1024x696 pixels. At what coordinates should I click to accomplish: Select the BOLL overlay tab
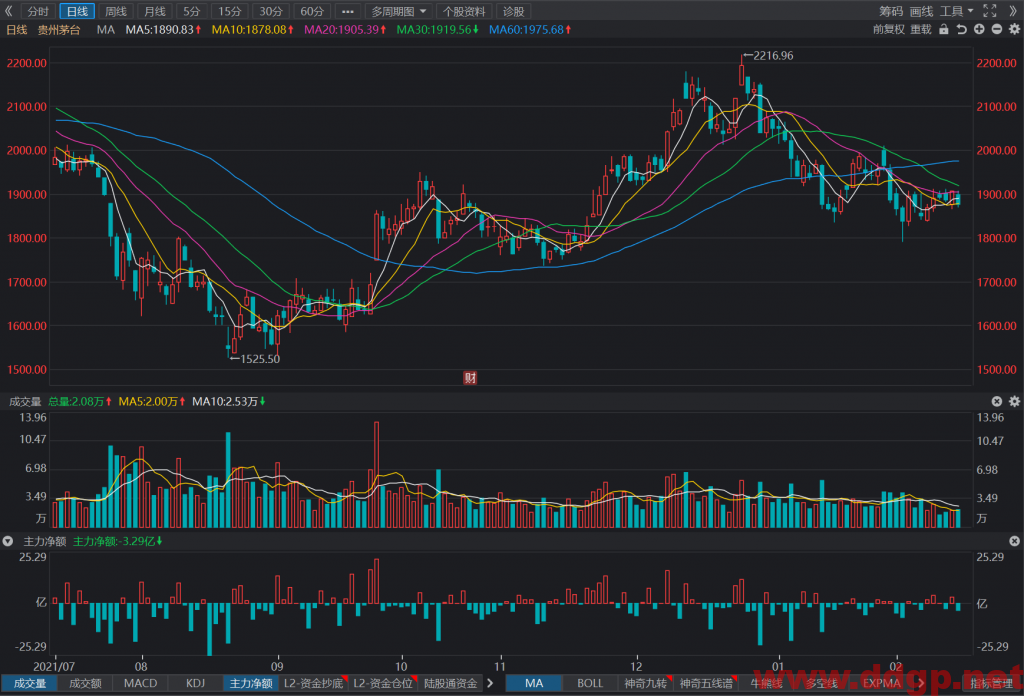coord(590,683)
